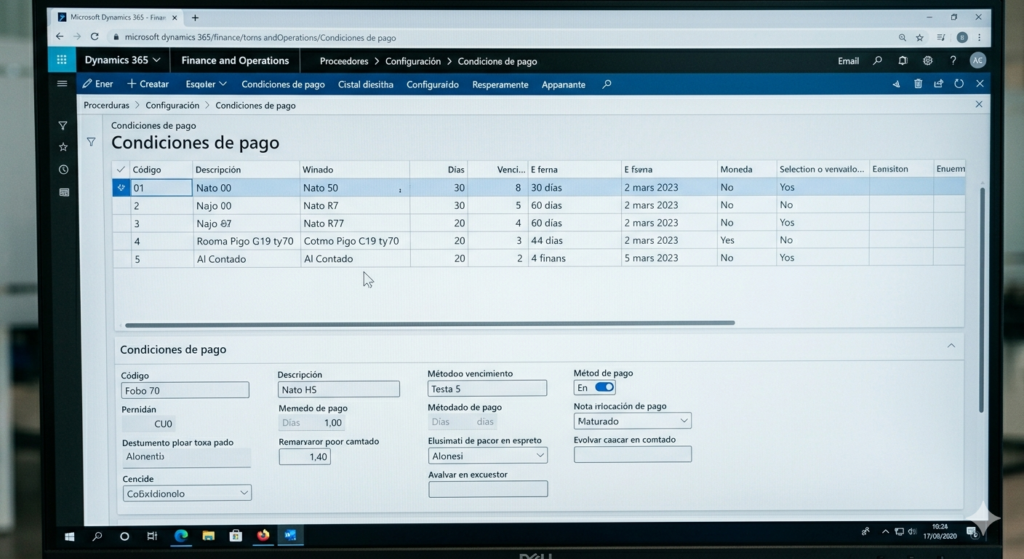The height and width of the screenshot is (559, 1024).
Task: Click the filter icon in left sidebar
Action: [63, 125]
